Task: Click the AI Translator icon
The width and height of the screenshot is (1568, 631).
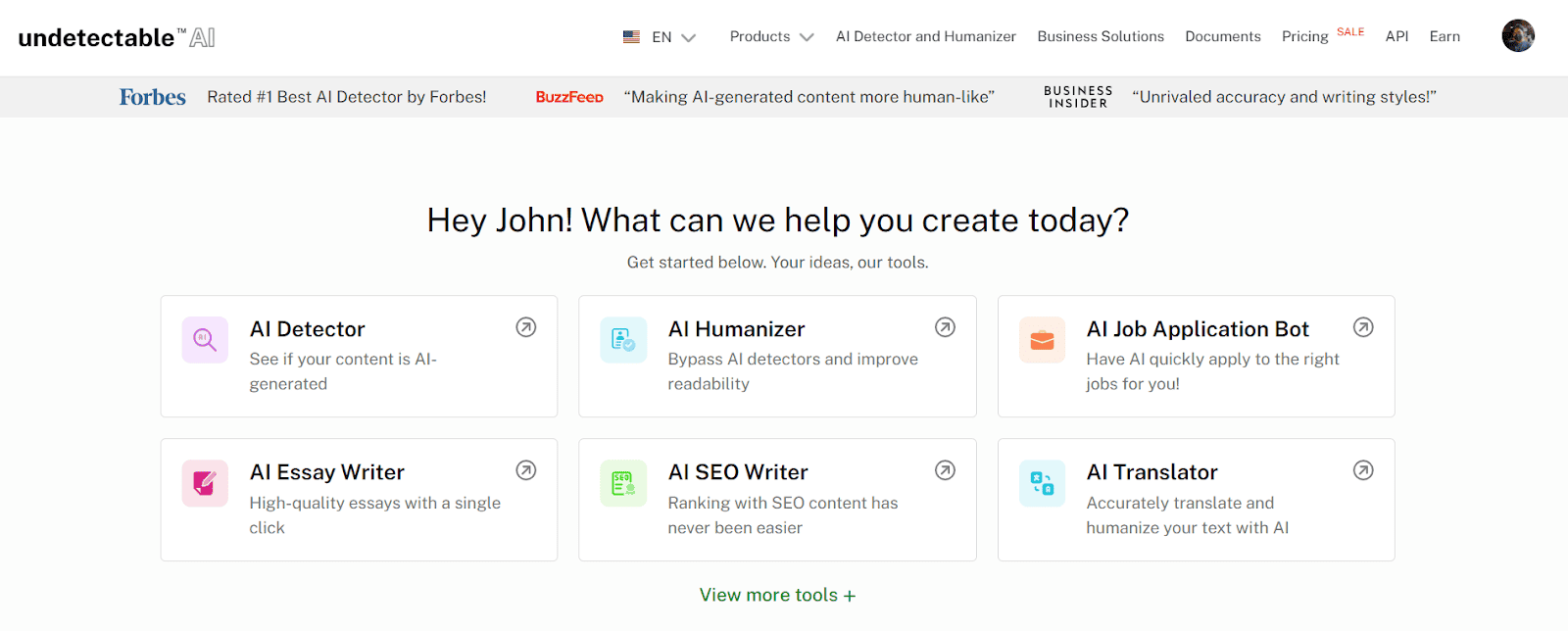Action: tap(1042, 483)
